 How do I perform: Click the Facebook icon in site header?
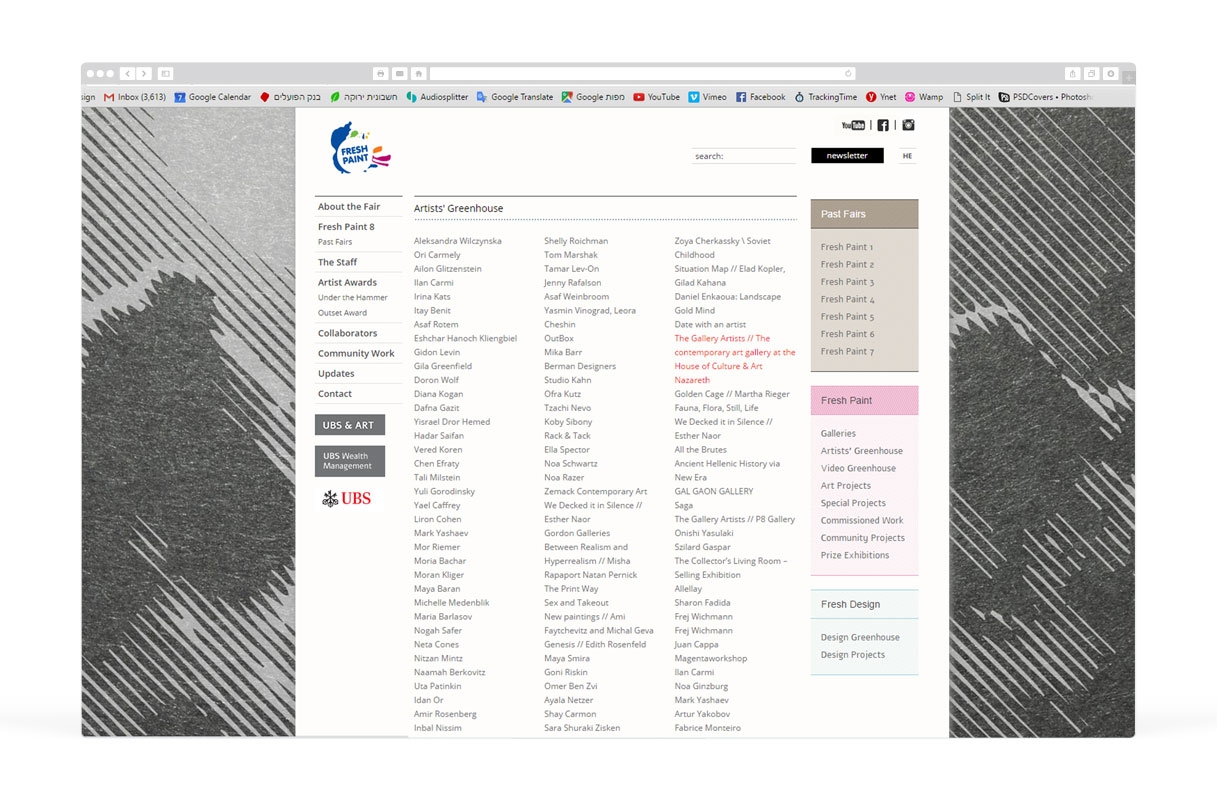pyautogui.click(x=883, y=125)
